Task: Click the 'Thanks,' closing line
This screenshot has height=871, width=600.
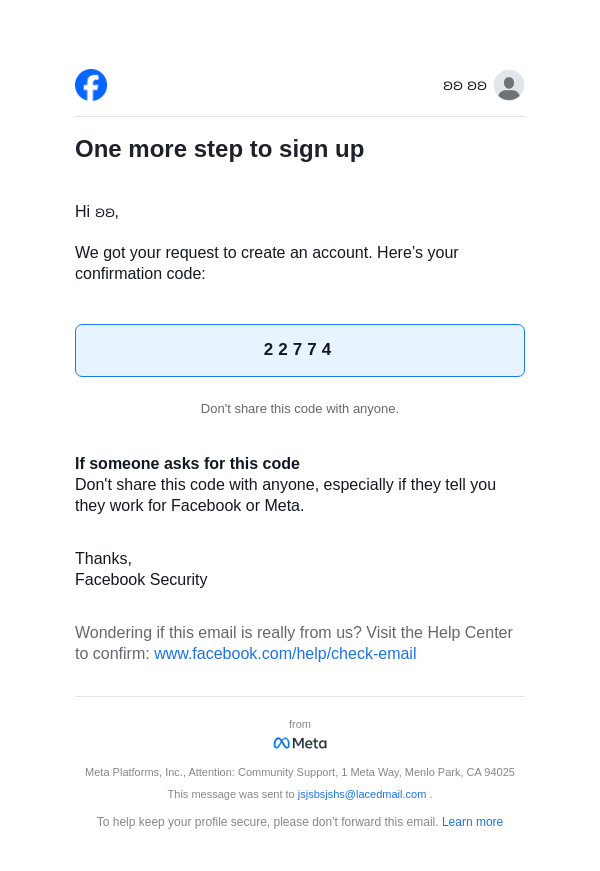Action: coord(103,559)
